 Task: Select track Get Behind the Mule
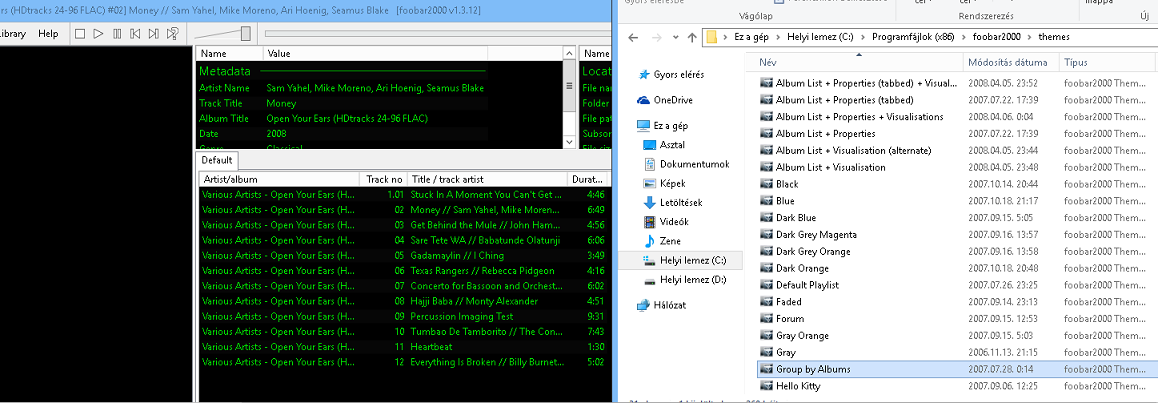pyautogui.click(x=404, y=225)
